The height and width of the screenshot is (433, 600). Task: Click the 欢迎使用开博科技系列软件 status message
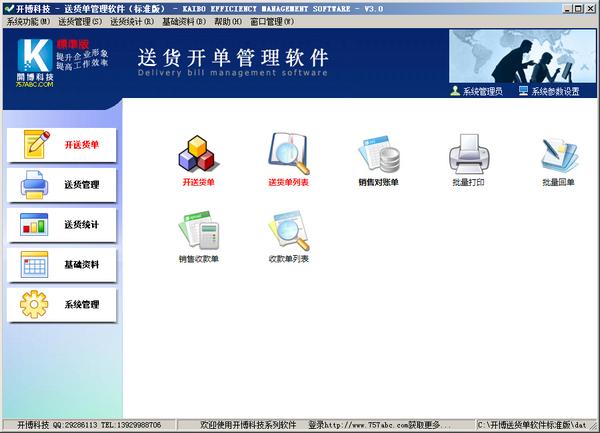[248, 425]
